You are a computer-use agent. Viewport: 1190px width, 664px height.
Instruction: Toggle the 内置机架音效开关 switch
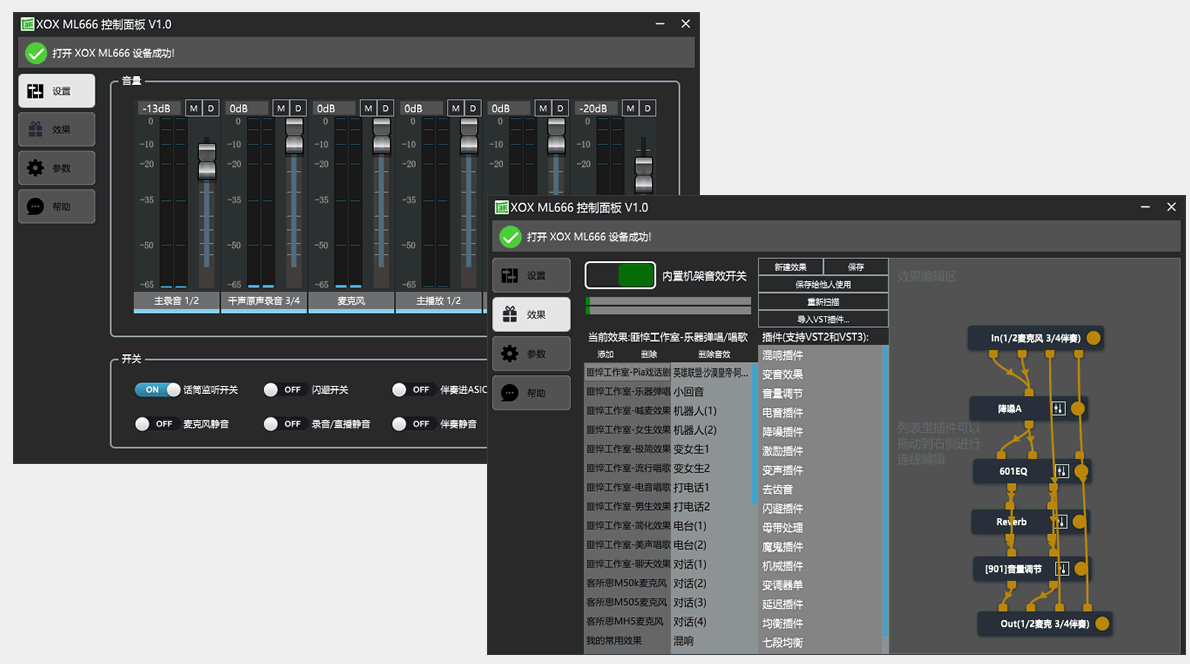(620, 276)
